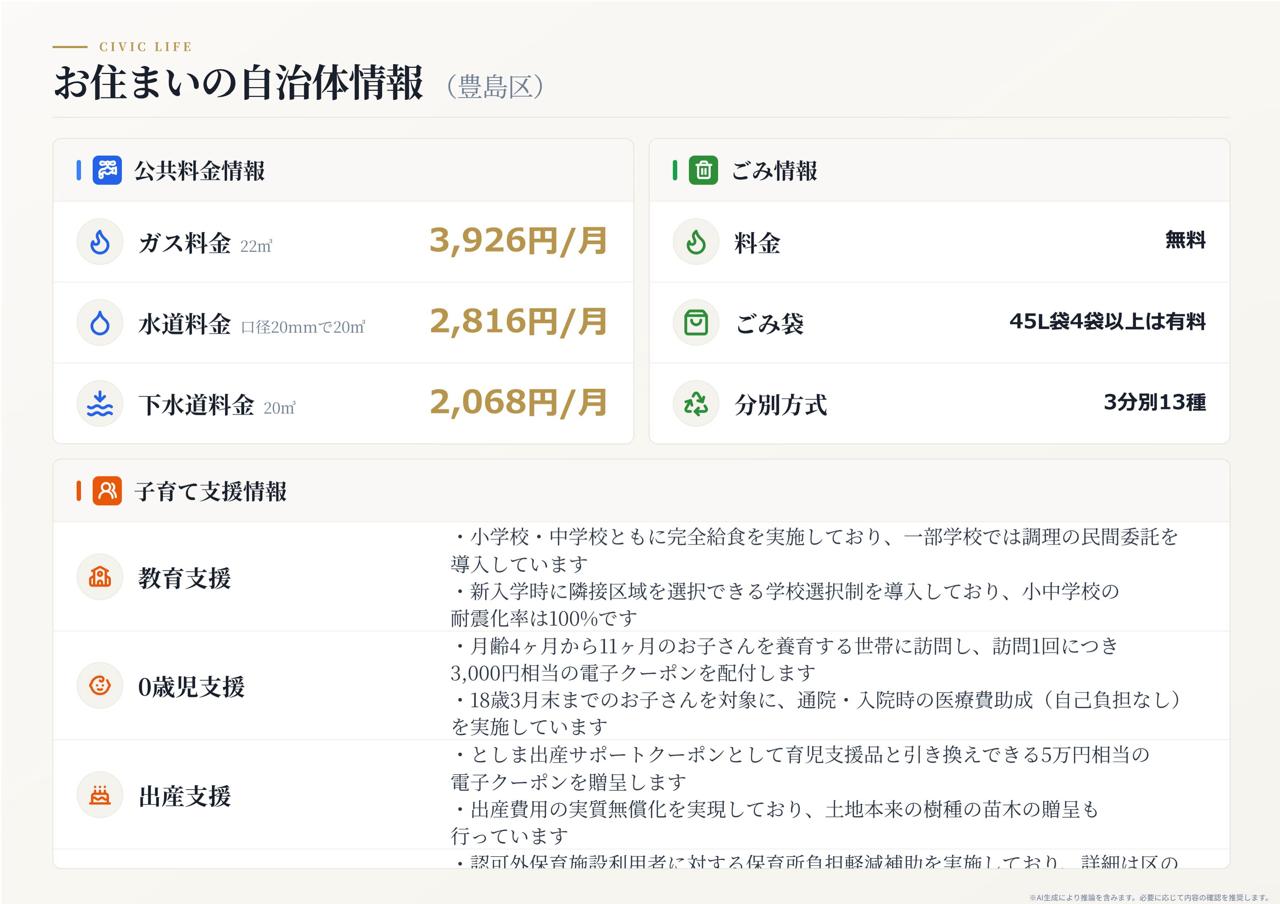Select the 3,926円/月 gas fee value
The height and width of the screenshot is (904, 1280).
coord(519,241)
